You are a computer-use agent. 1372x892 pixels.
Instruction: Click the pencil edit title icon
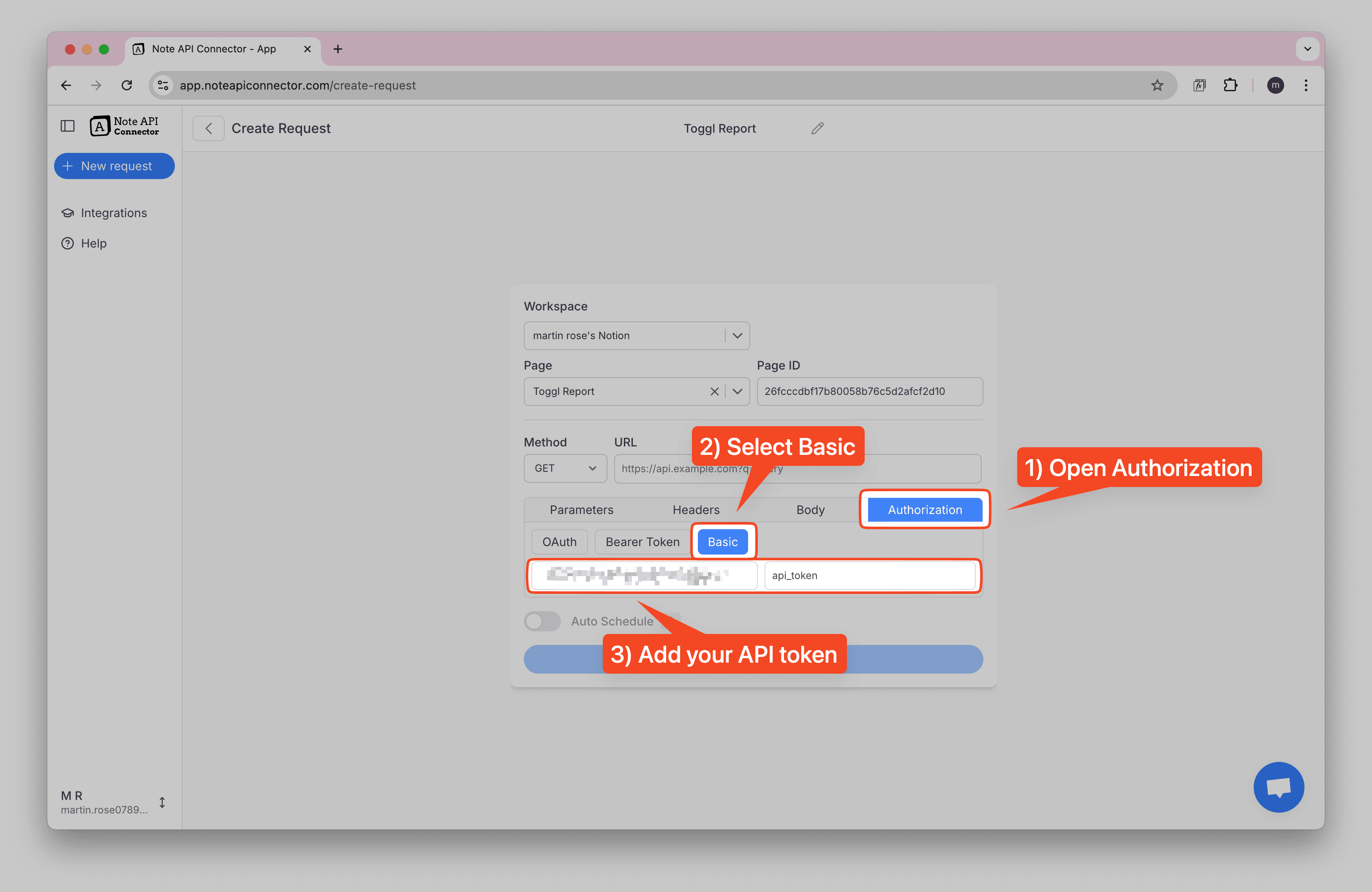pyautogui.click(x=817, y=128)
